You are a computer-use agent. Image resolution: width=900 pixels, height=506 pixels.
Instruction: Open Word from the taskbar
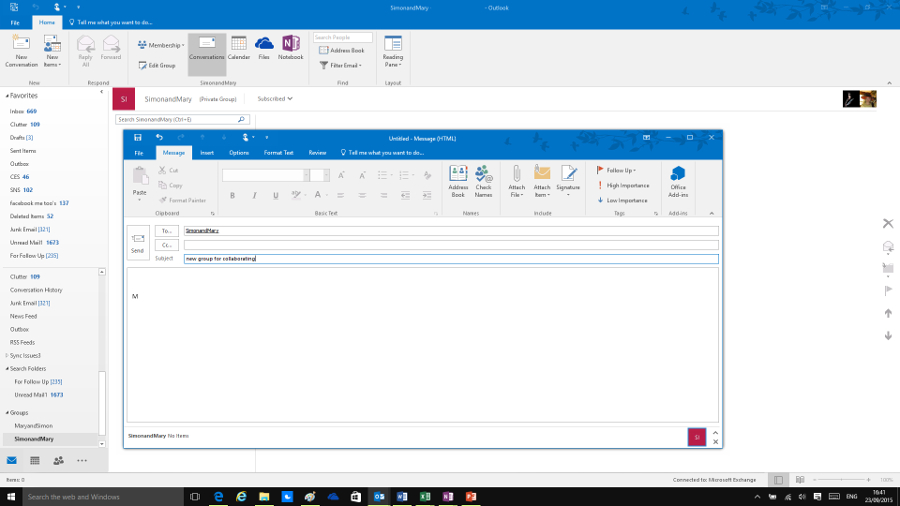click(402, 497)
